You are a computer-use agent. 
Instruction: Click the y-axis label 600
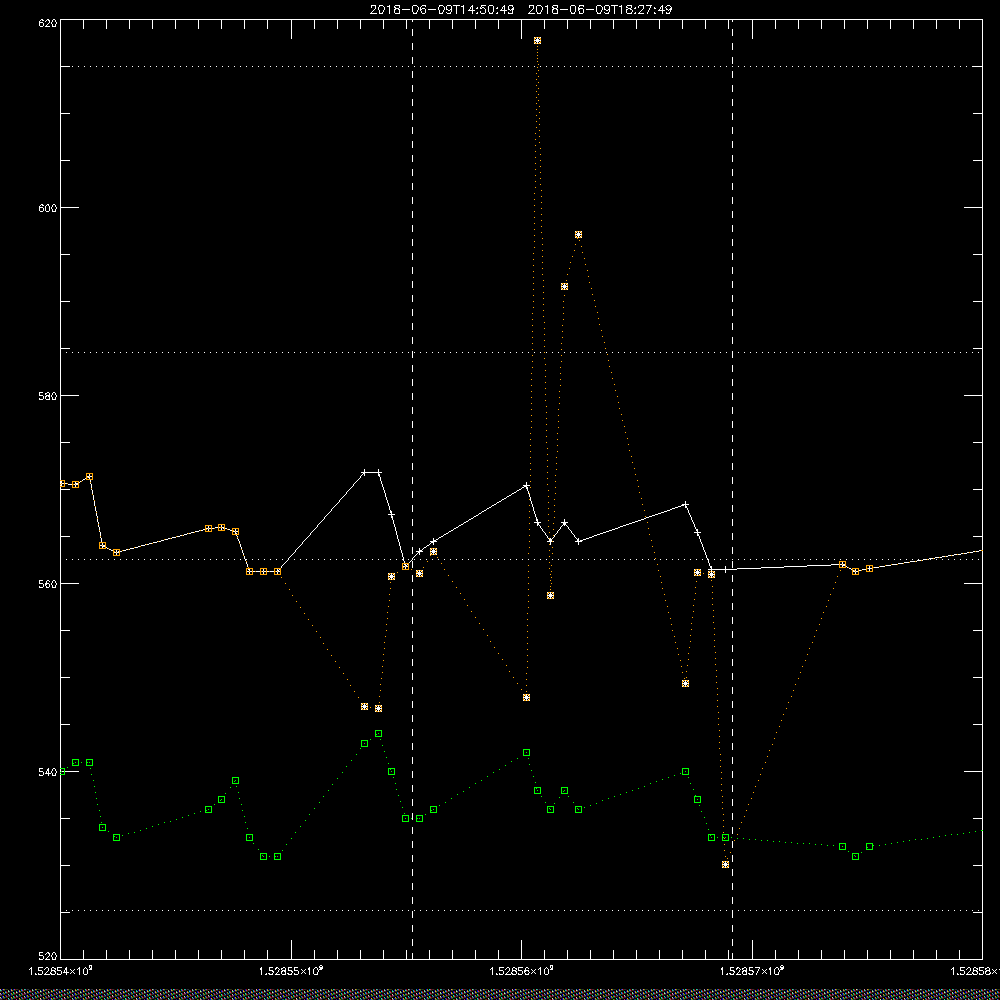tap(48, 208)
